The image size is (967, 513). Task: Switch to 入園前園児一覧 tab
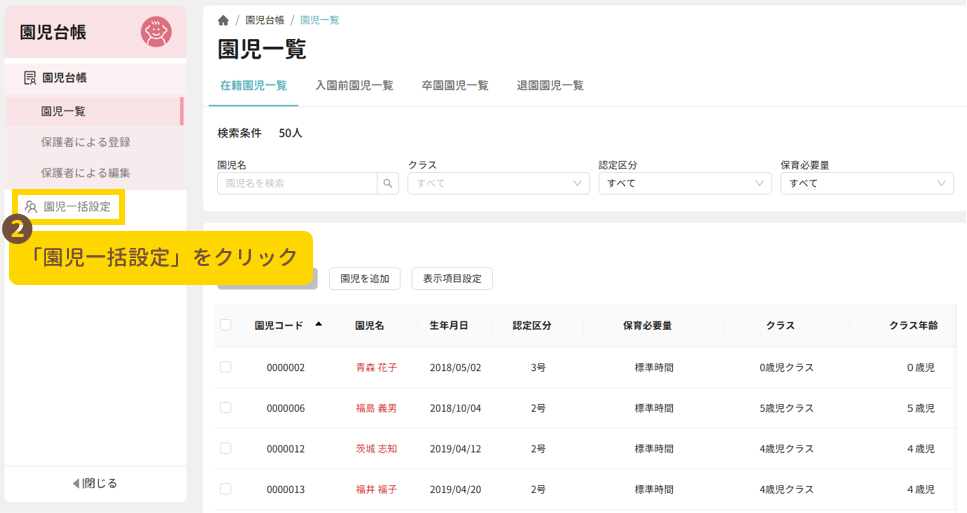coord(354,86)
